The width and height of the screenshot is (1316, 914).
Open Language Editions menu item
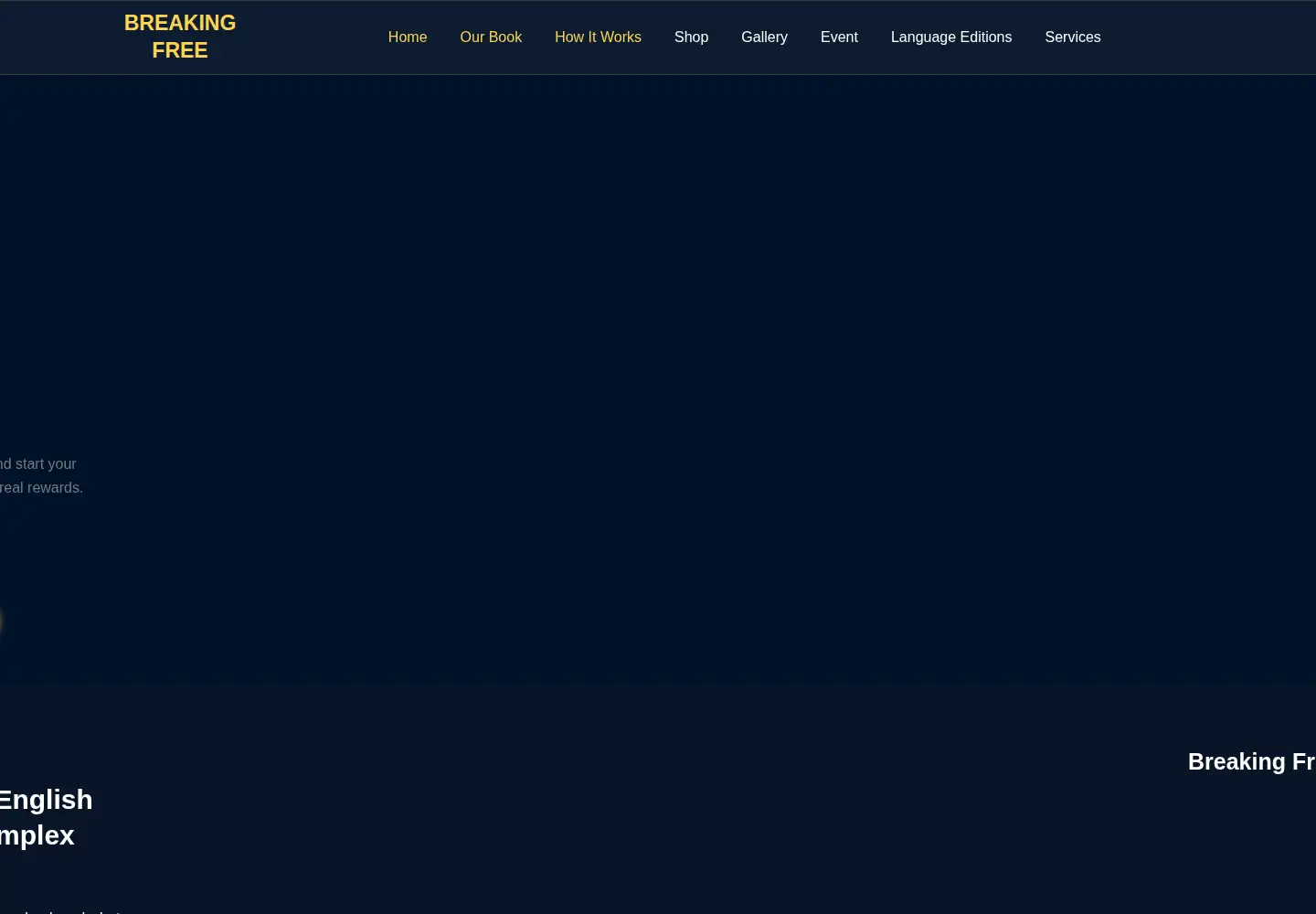(x=951, y=37)
